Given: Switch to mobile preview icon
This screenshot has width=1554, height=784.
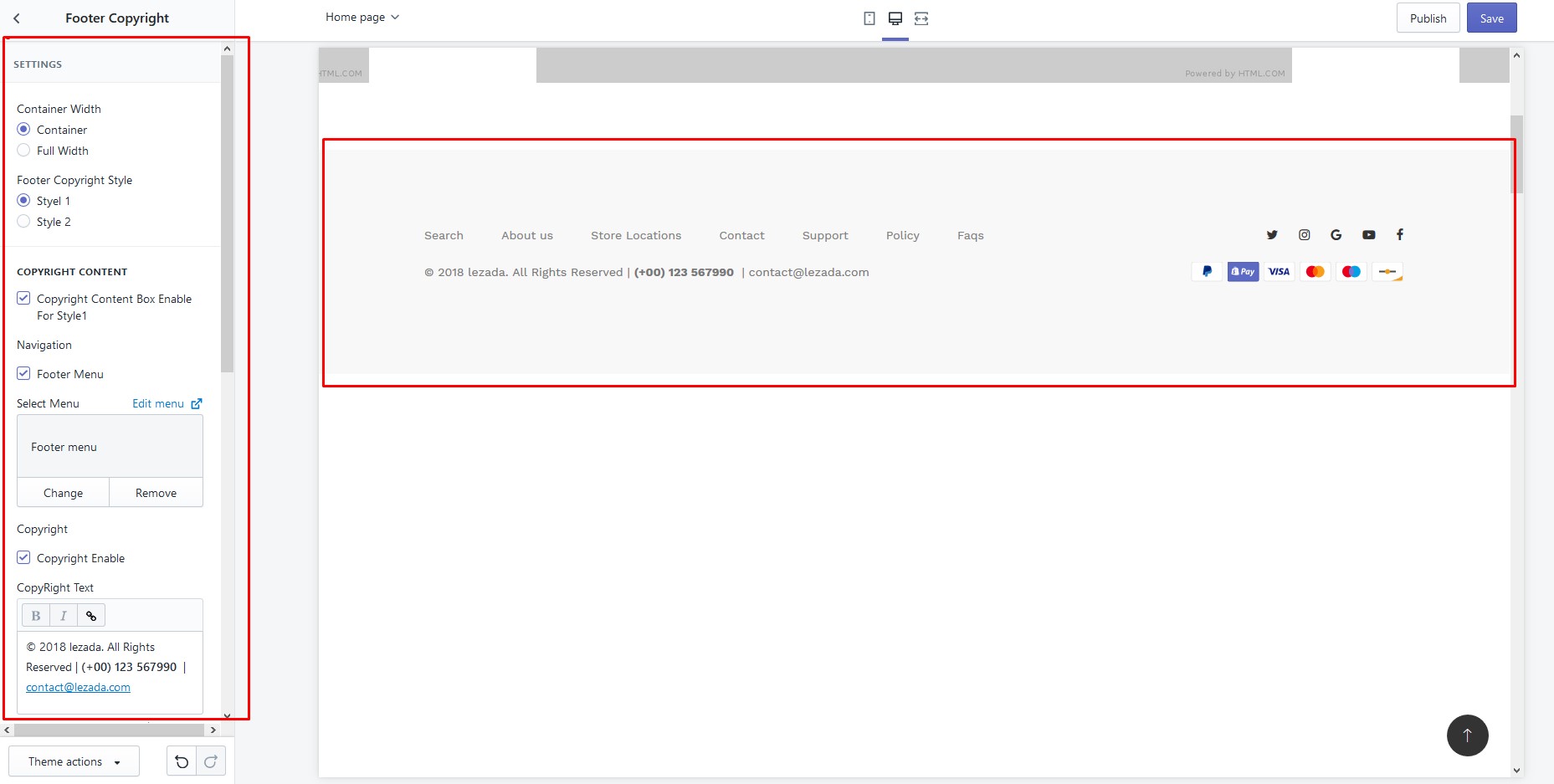Looking at the screenshot, I should [869, 18].
